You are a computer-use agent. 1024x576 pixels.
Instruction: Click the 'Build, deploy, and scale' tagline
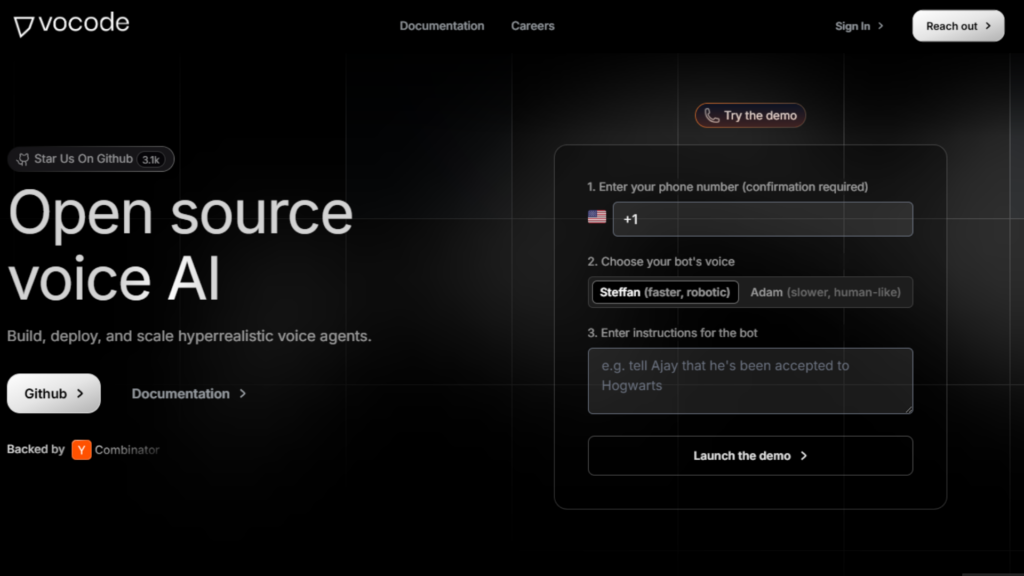[189, 336]
